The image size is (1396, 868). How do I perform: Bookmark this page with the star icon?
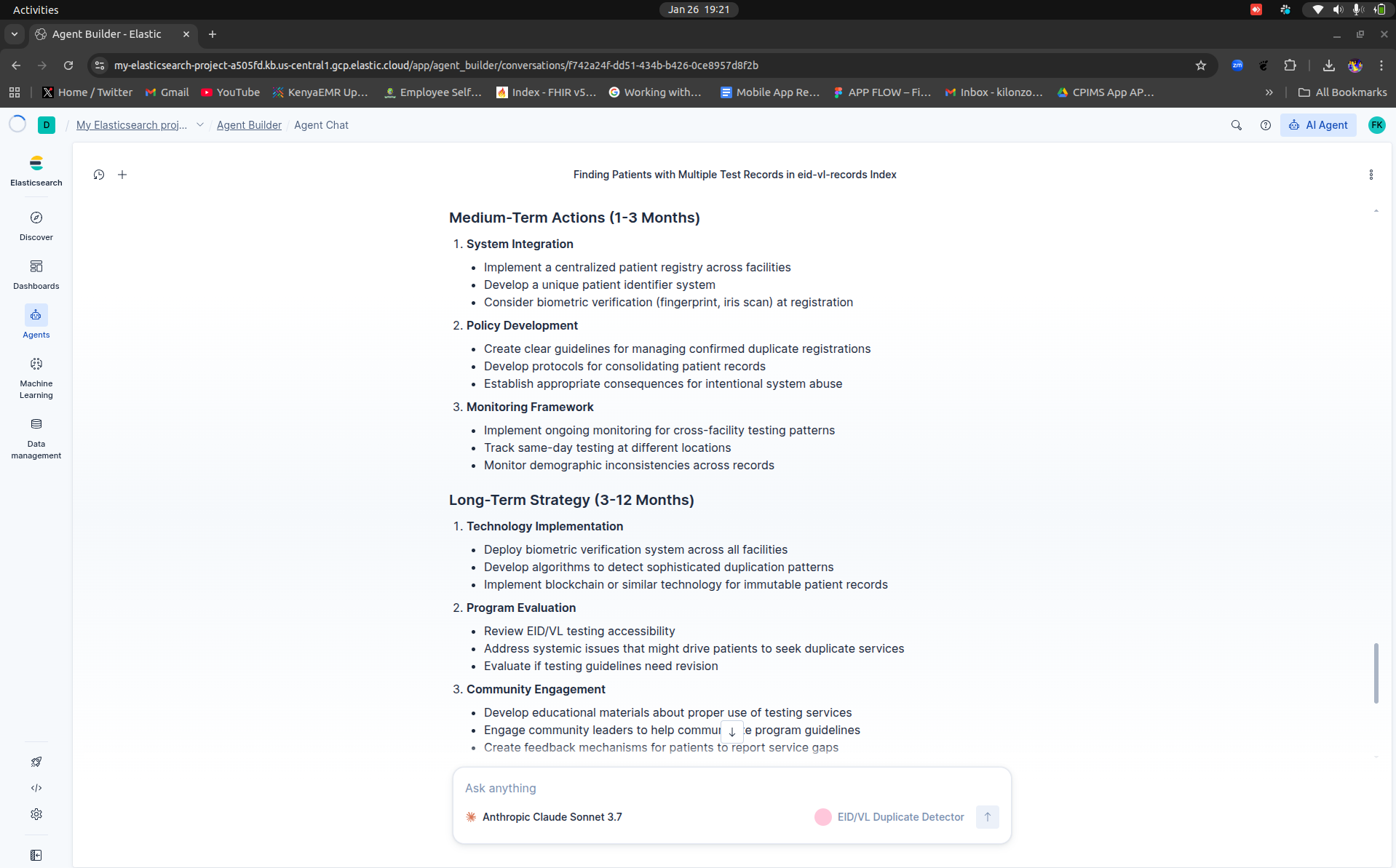[1201, 65]
